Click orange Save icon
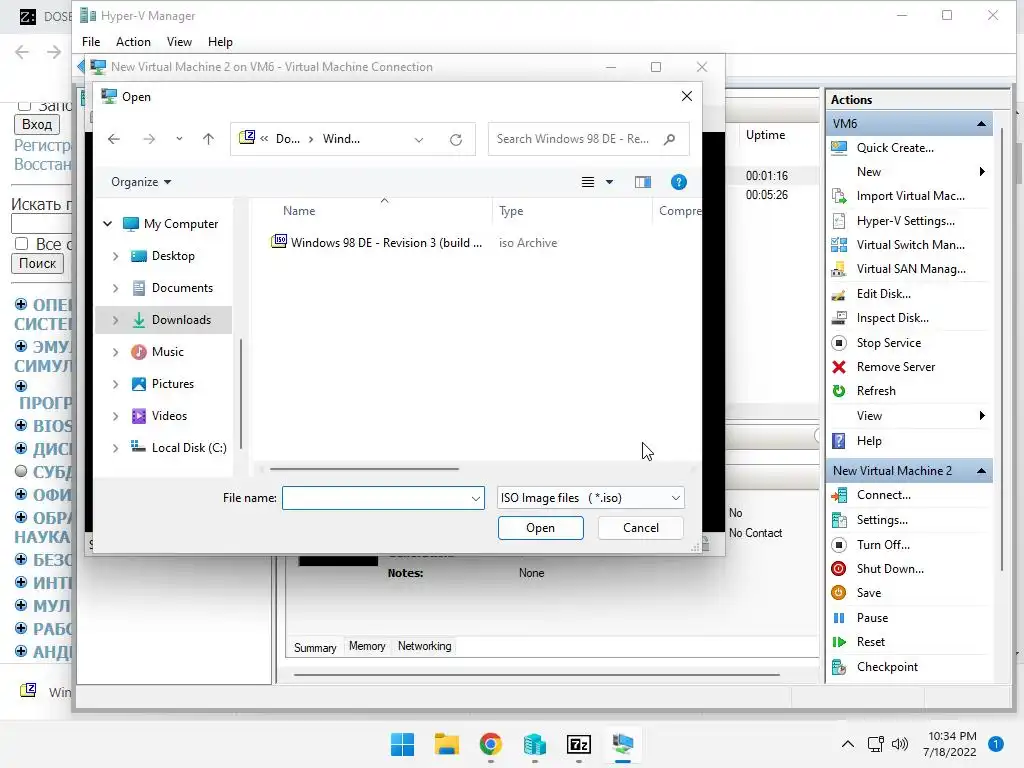This screenshot has width=1024, height=768. point(839,593)
